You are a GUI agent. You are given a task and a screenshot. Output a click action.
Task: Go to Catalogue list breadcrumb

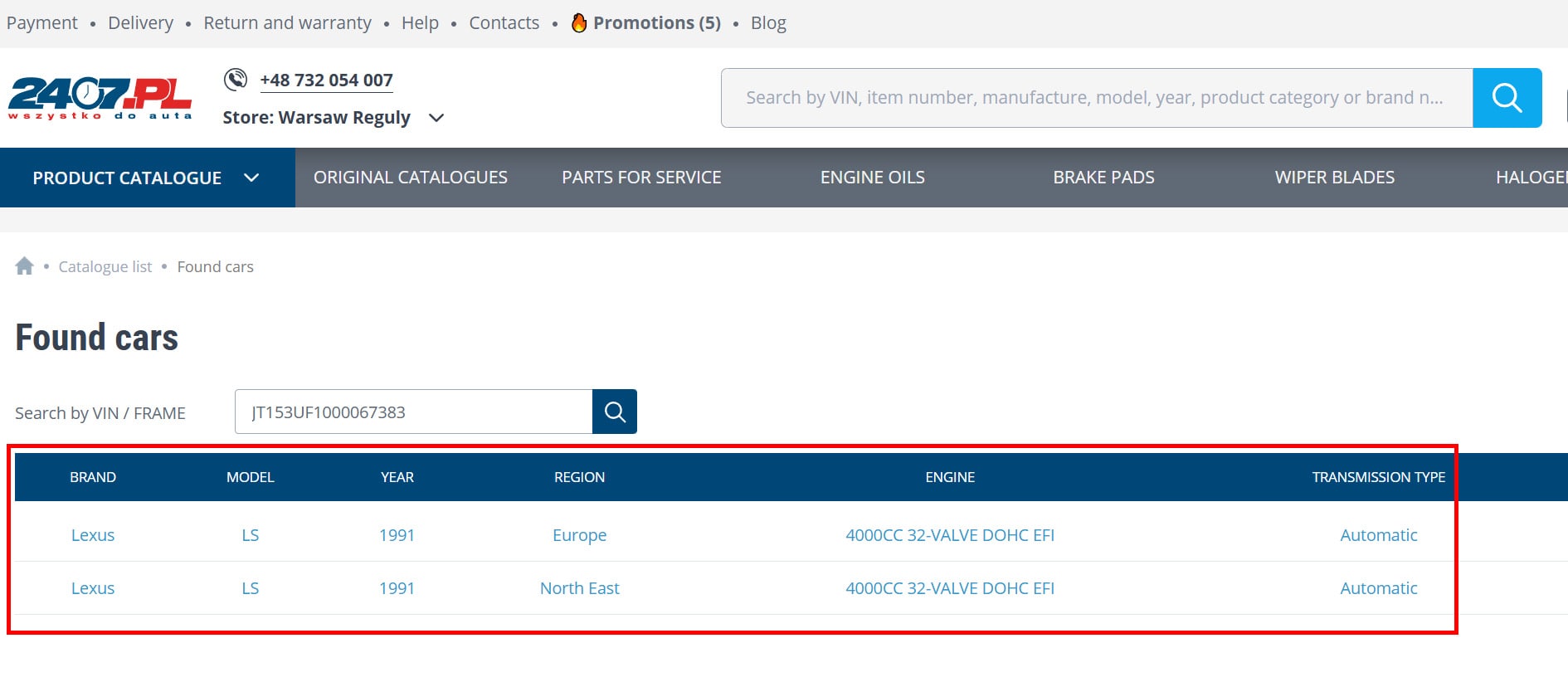tap(105, 266)
